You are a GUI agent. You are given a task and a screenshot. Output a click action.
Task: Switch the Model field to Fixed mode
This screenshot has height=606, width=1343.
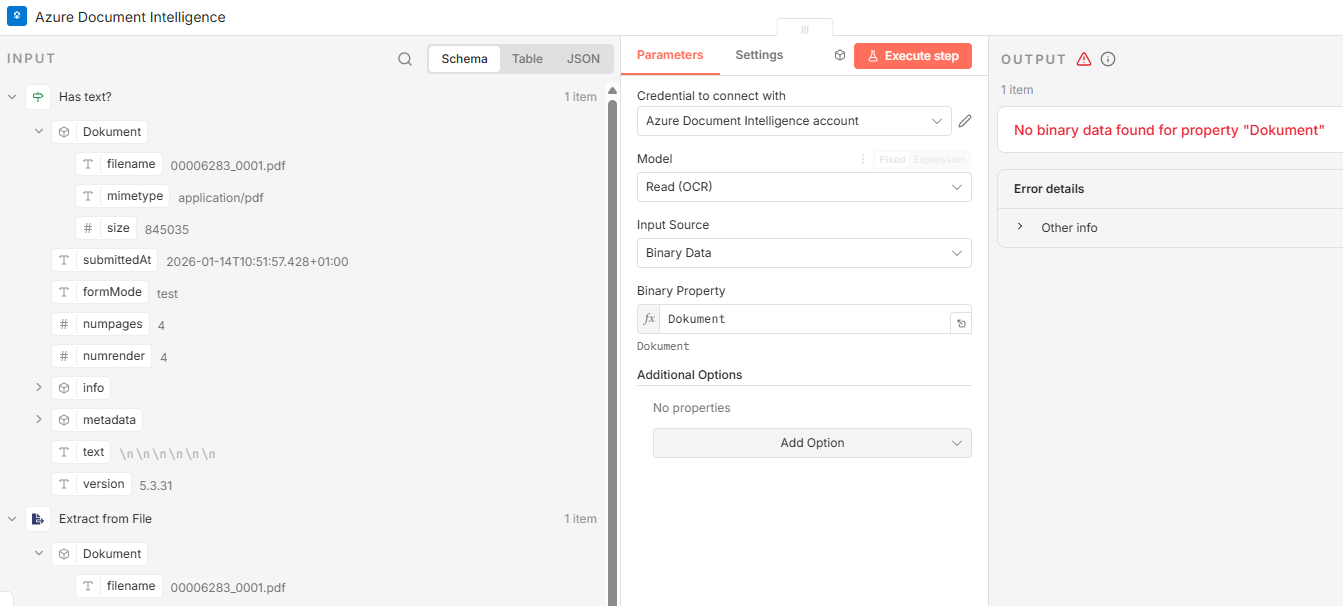point(891,159)
